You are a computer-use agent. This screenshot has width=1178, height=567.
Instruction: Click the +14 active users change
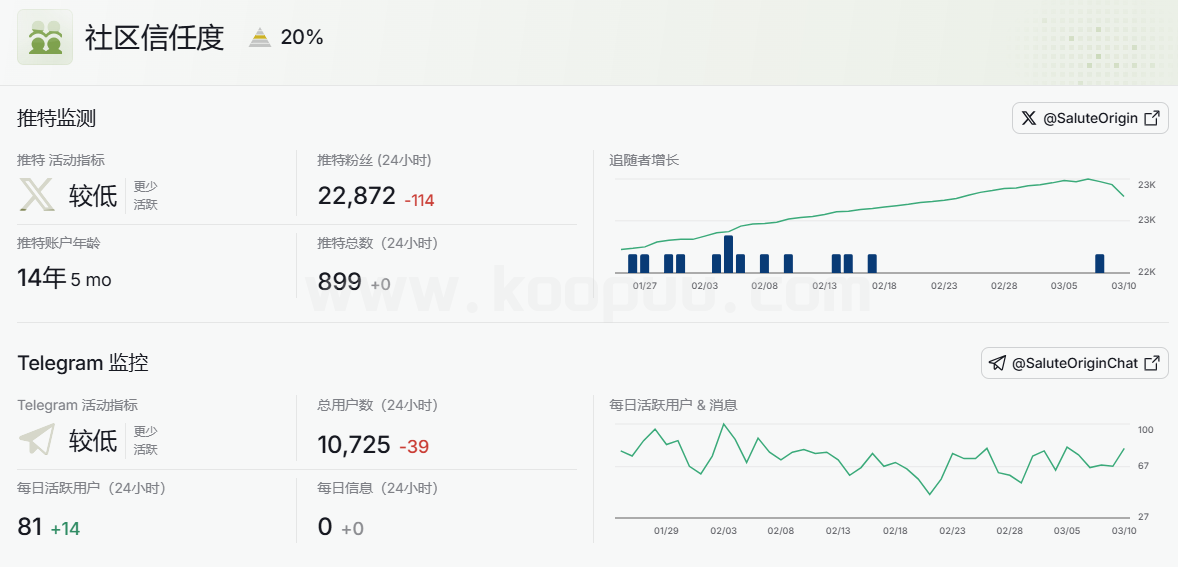click(x=65, y=529)
